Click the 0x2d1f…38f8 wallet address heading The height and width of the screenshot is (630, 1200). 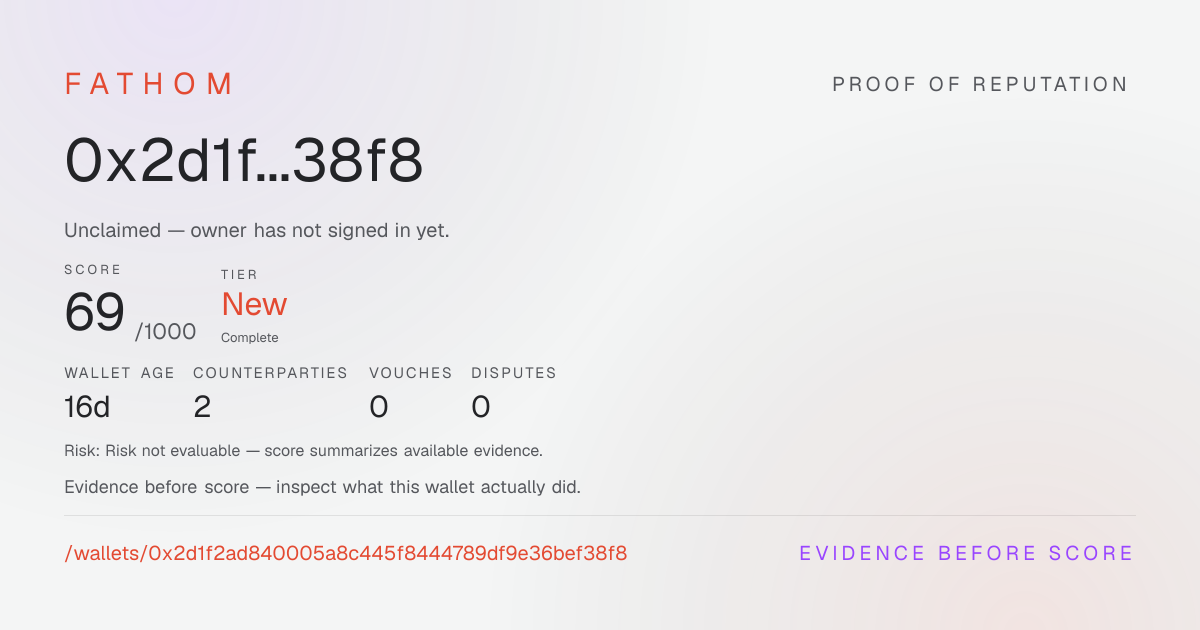[x=244, y=161]
